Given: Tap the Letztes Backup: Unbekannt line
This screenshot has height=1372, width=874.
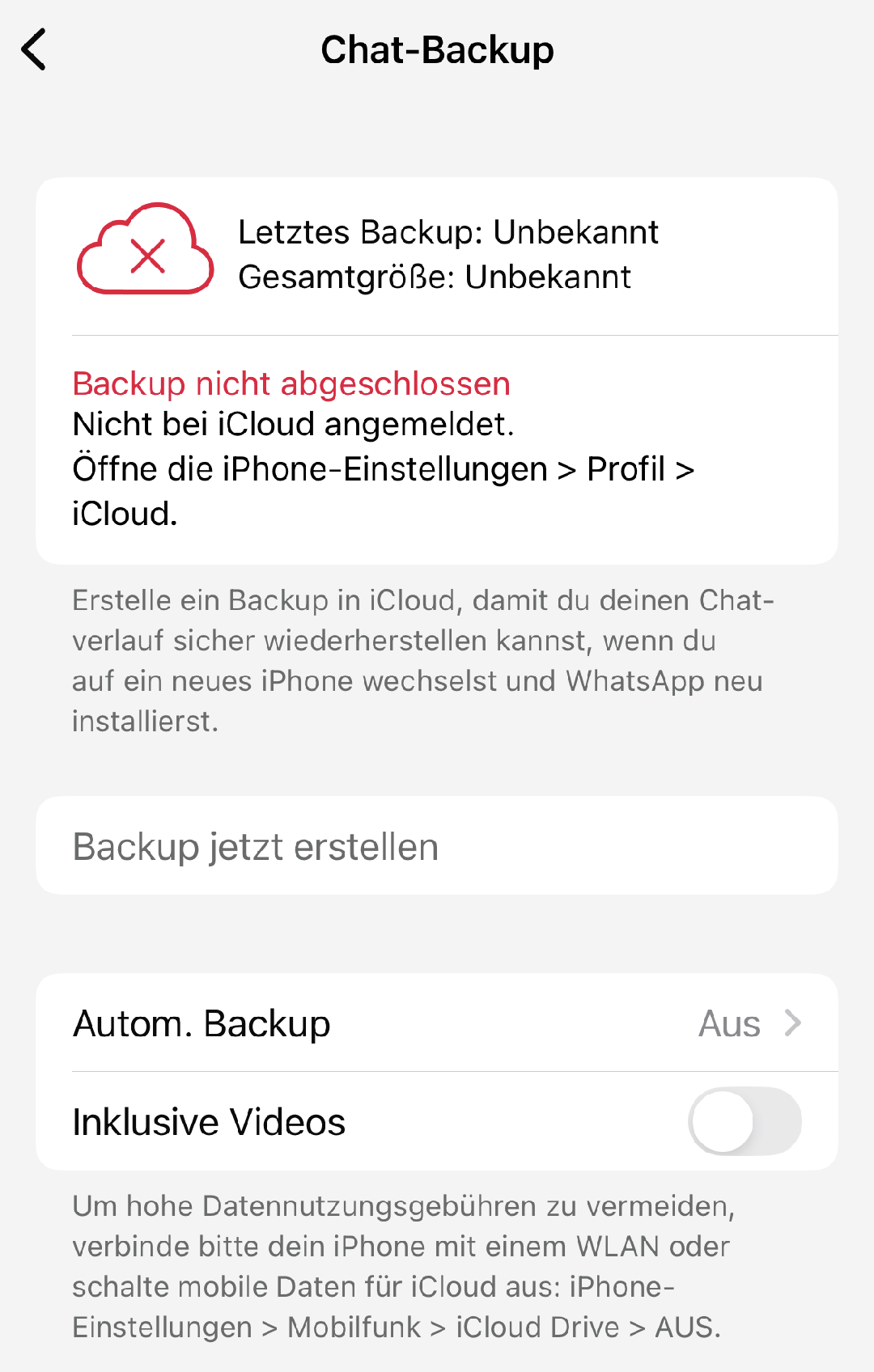Looking at the screenshot, I should (x=448, y=232).
